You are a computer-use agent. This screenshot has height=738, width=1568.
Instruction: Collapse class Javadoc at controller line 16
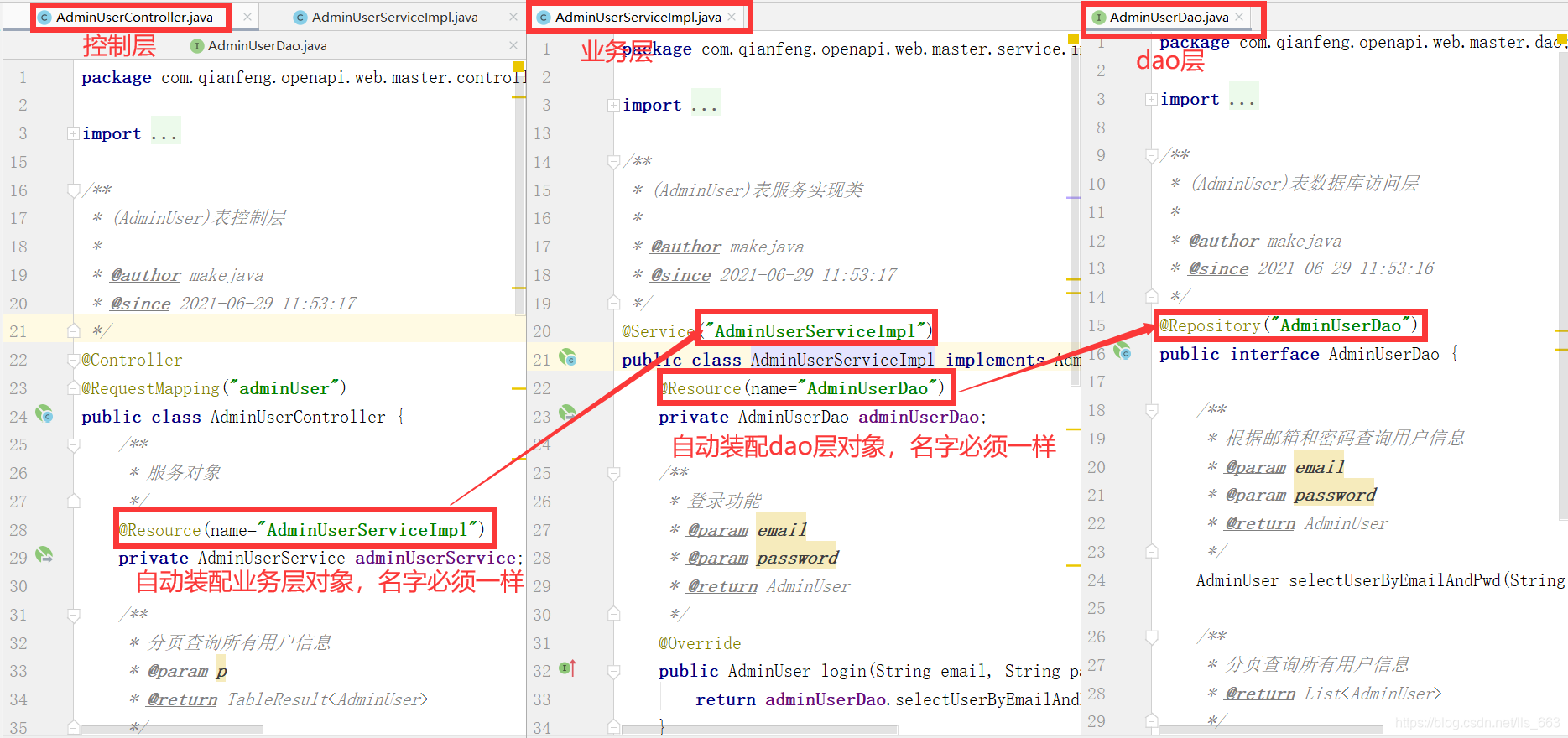(74, 190)
